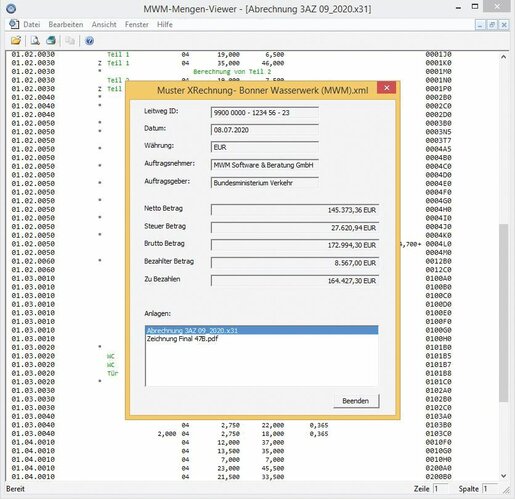Click the Währung field EUR

[x=265, y=147]
